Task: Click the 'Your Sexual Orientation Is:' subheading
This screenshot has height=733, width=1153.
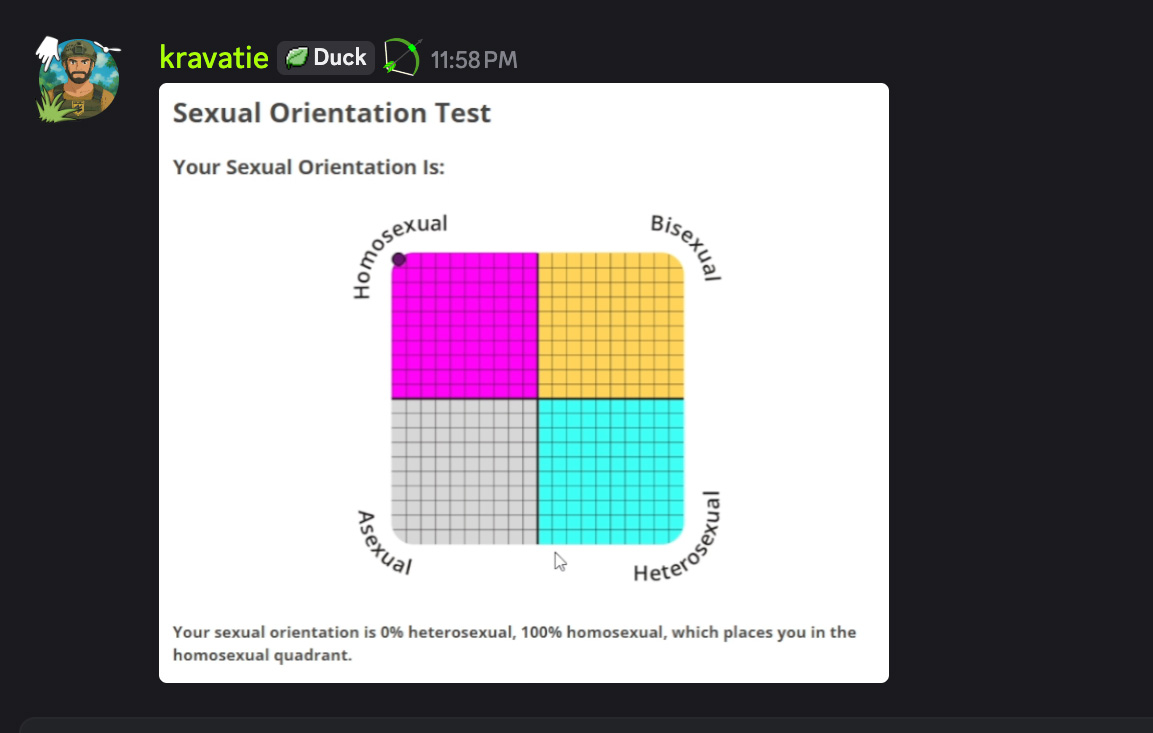Action: point(308,167)
